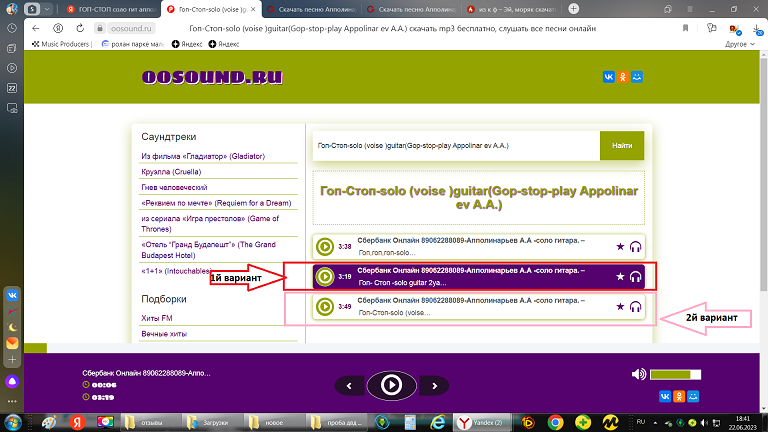The height and width of the screenshot is (432, 768).
Task: Share via VK icon in player bar
Action: tap(665, 396)
